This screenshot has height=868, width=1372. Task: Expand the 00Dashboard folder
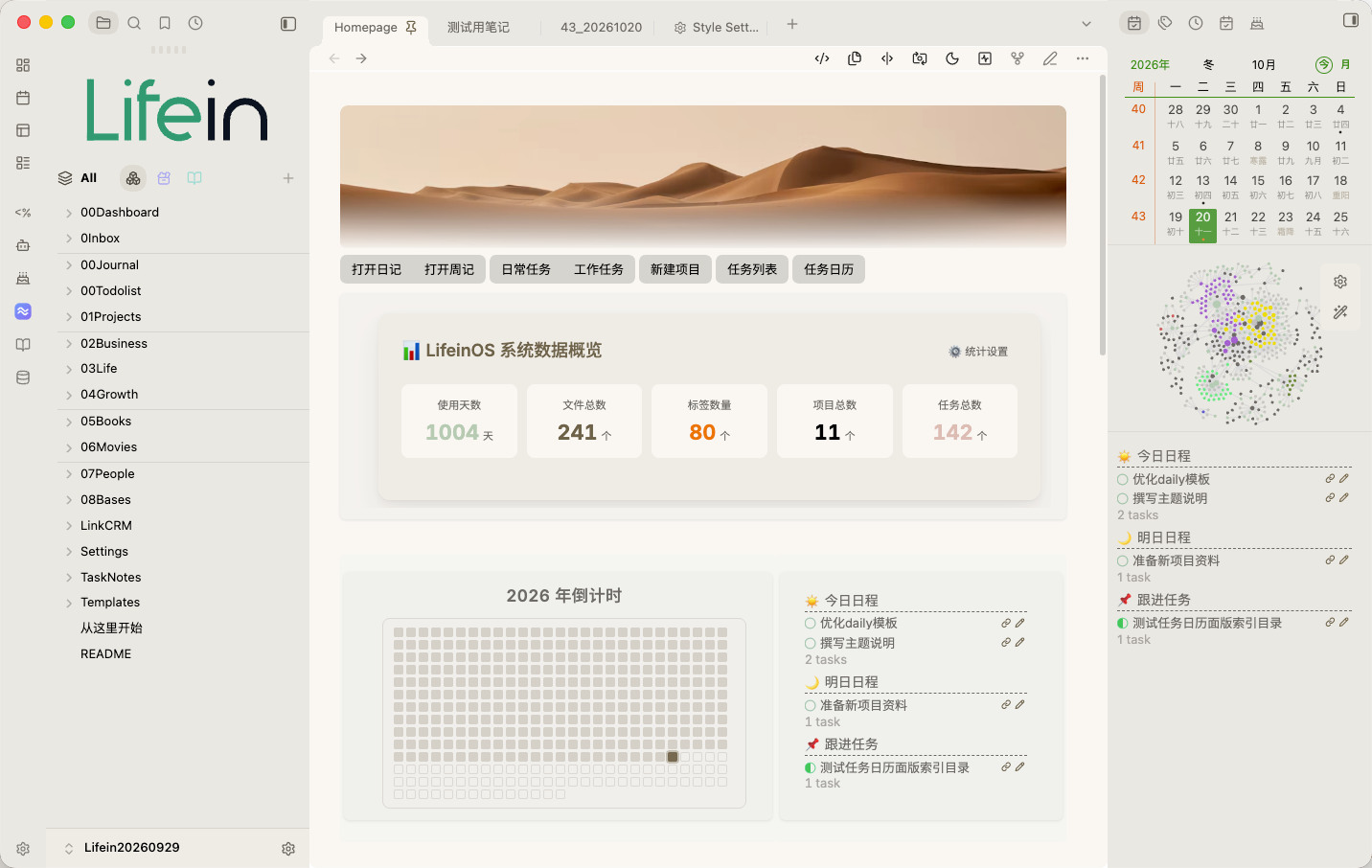pos(69,213)
